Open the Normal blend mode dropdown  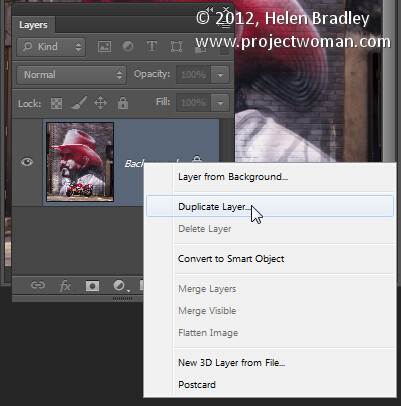(71, 75)
